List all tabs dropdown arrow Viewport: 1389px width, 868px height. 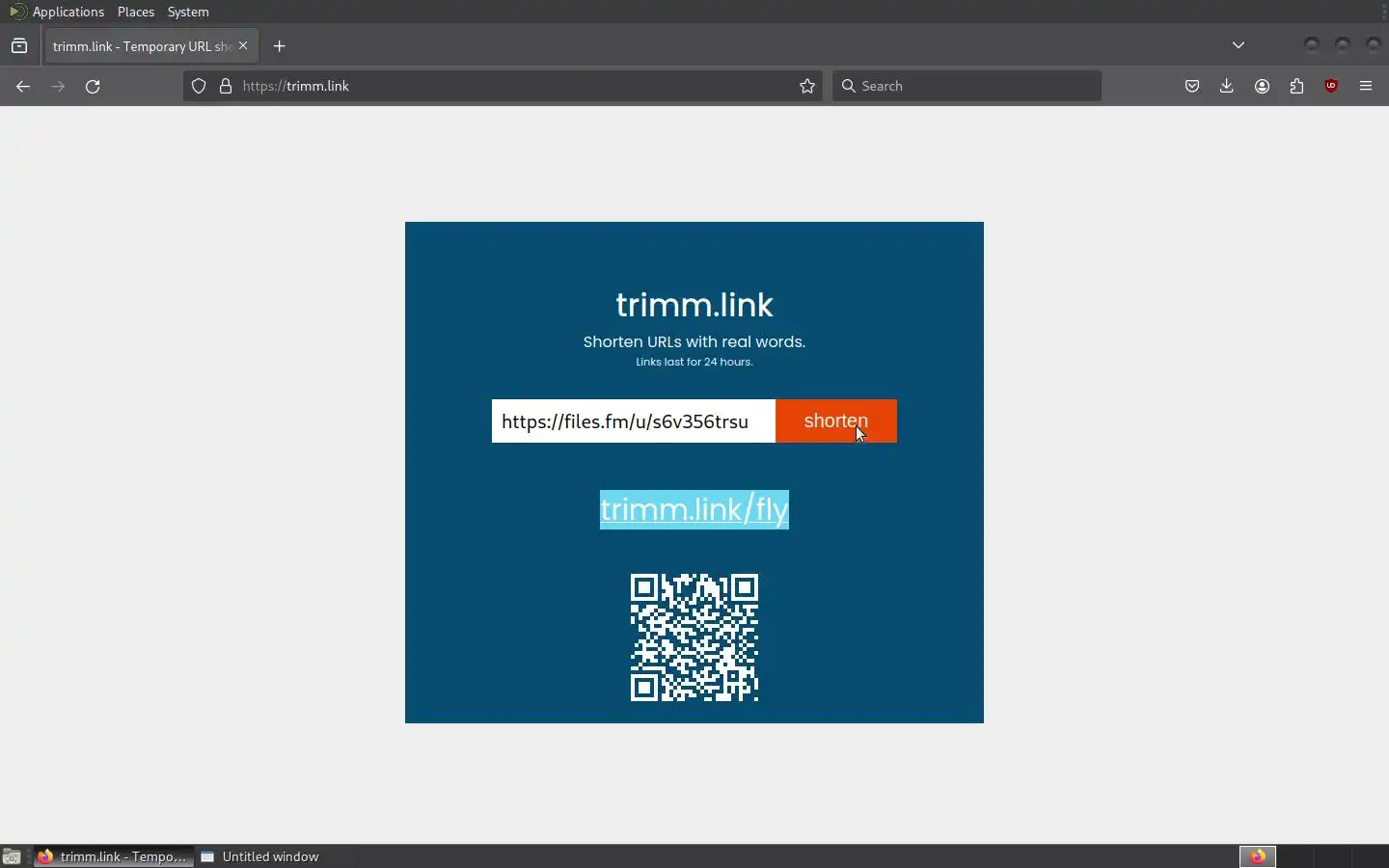(1239, 45)
